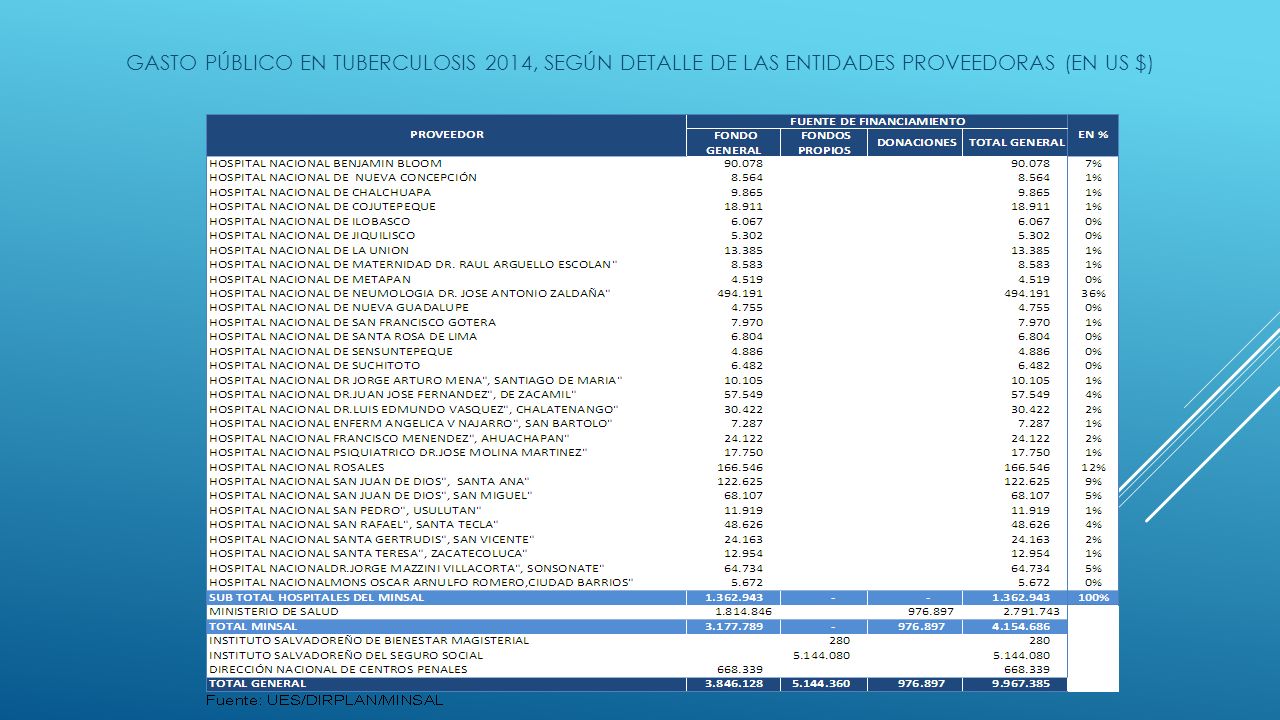1280x720 pixels.
Task: Select Instituto Salvadoreño de Bienestar Magisterial row name
Action: [369, 641]
